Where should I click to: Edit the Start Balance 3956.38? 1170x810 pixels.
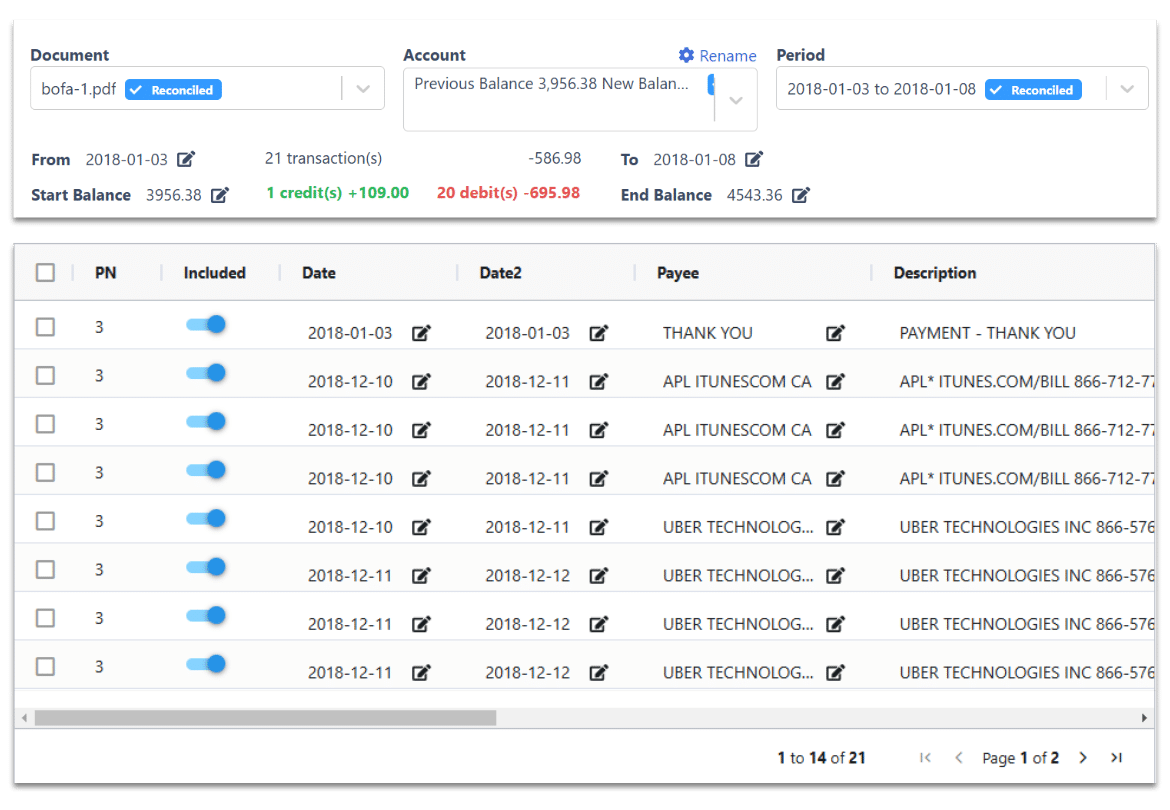219,195
